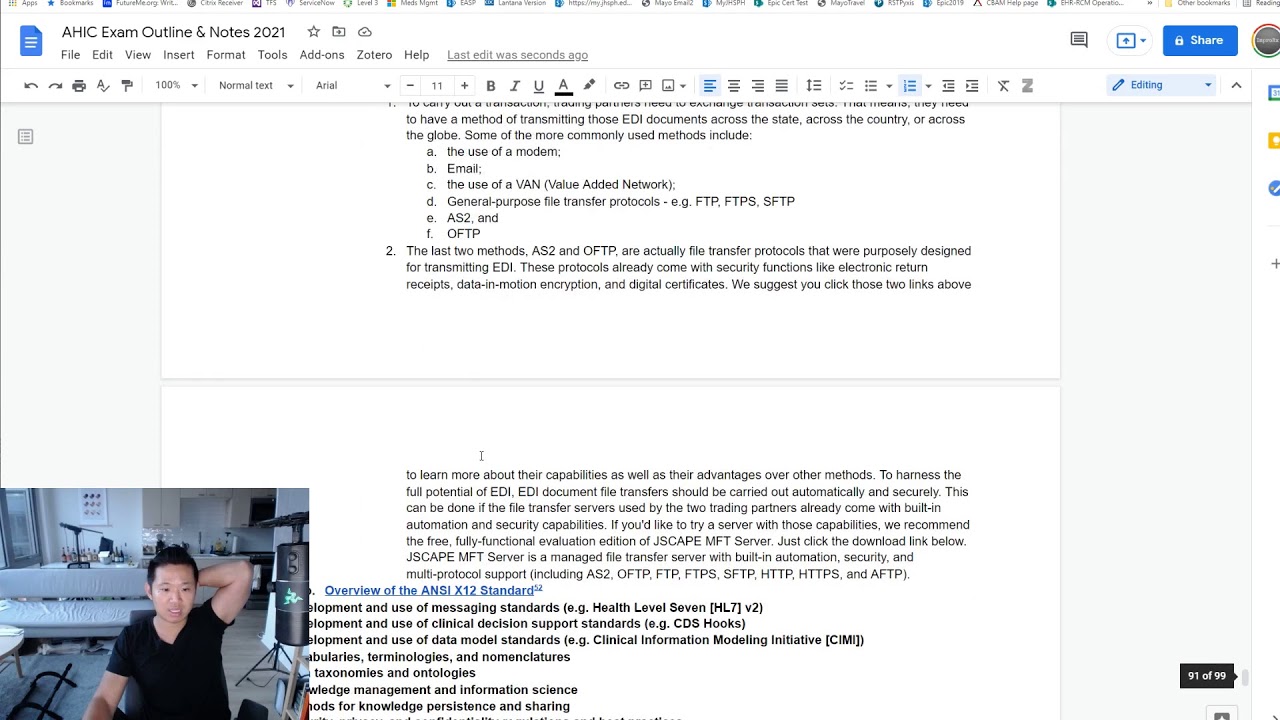Click the blue Share button
The width and height of the screenshot is (1280, 720).
tap(1200, 40)
